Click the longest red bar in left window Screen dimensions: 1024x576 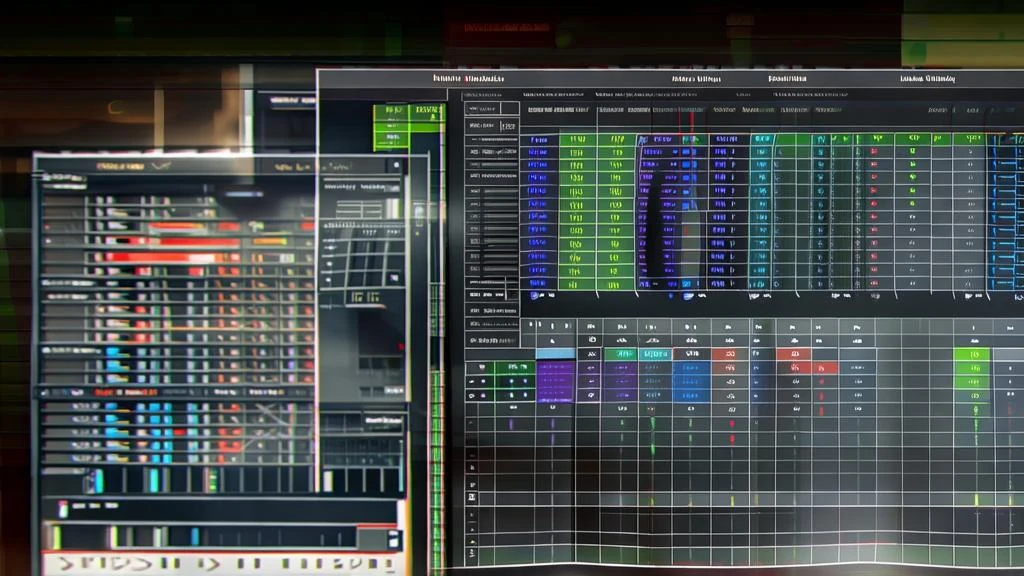163,257
